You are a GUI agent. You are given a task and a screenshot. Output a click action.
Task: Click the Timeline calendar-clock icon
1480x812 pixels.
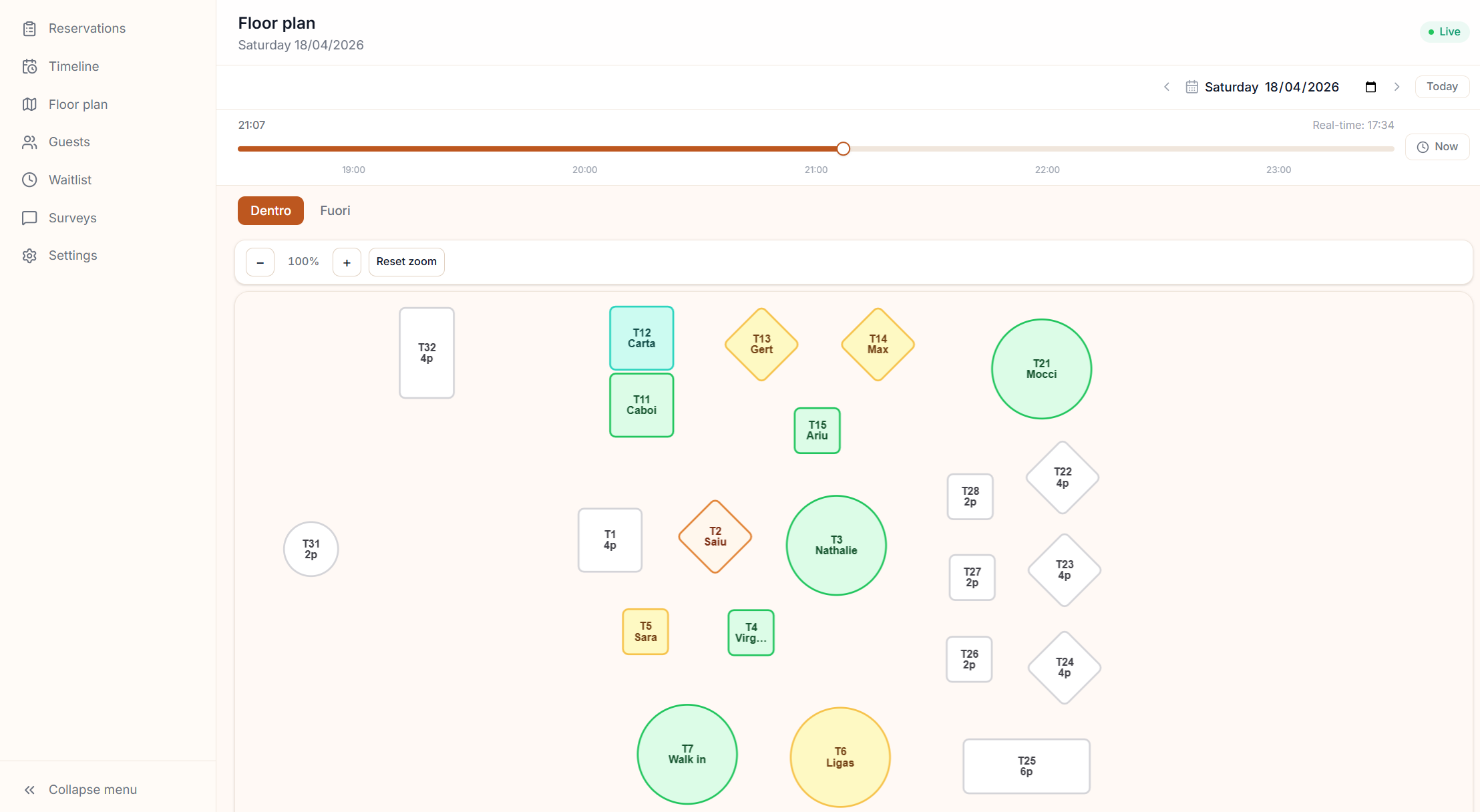[29, 67]
